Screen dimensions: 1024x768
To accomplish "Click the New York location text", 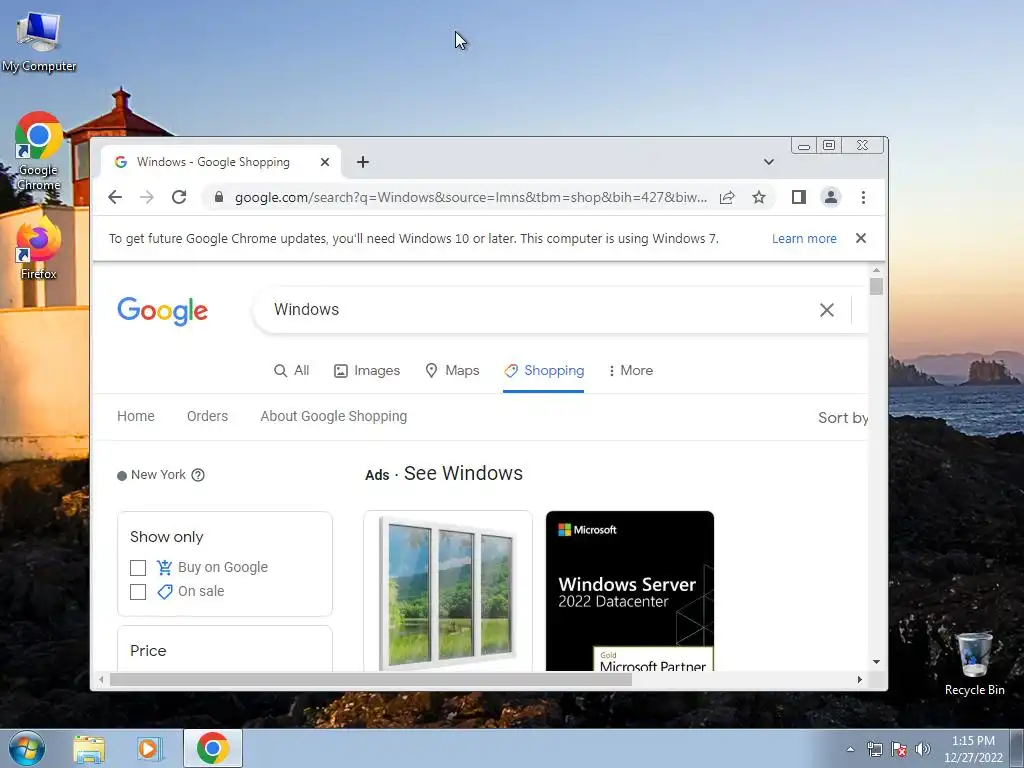I will (x=158, y=475).
